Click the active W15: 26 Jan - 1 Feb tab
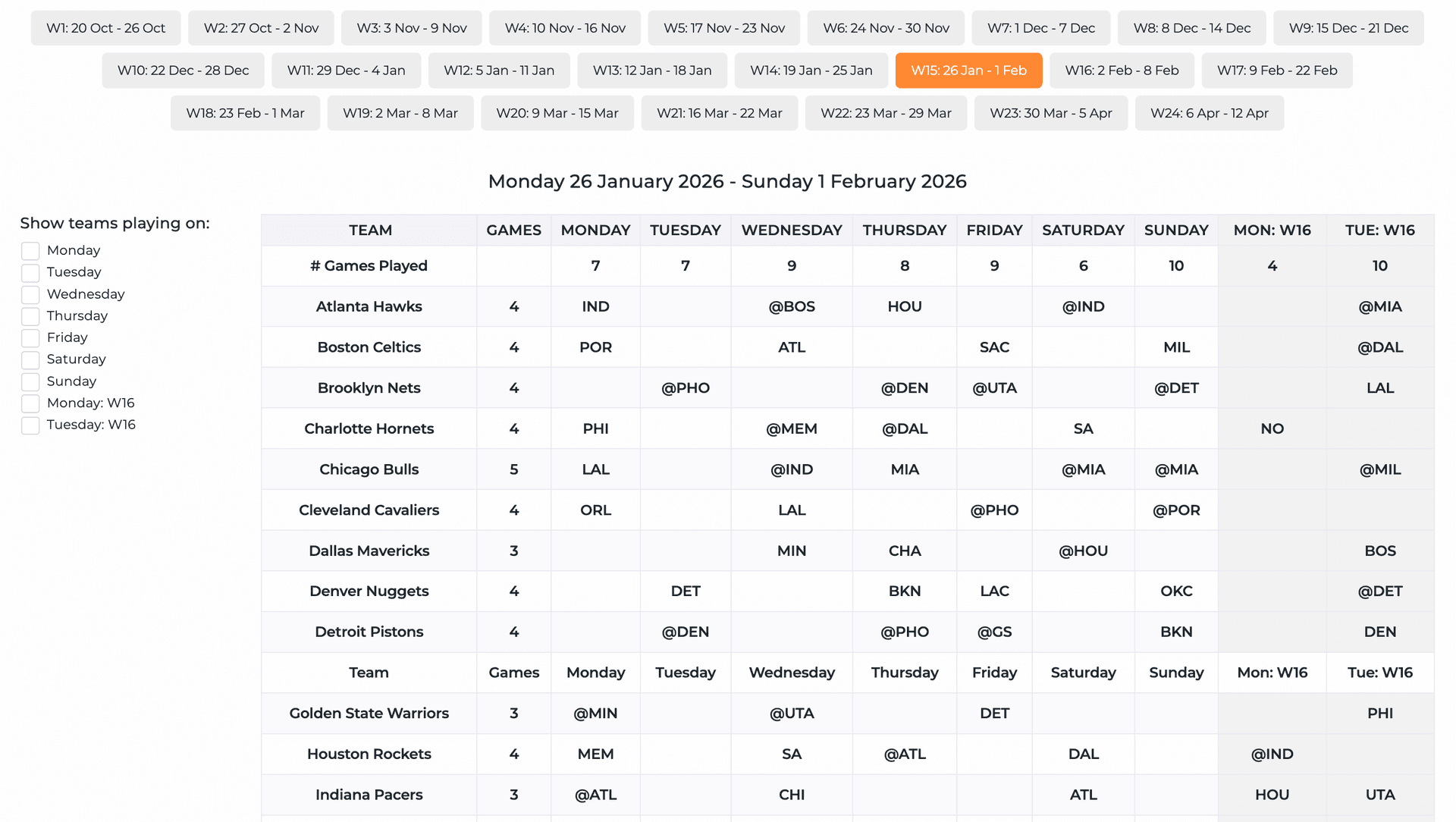This screenshot has width=1456, height=822. click(968, 71)
